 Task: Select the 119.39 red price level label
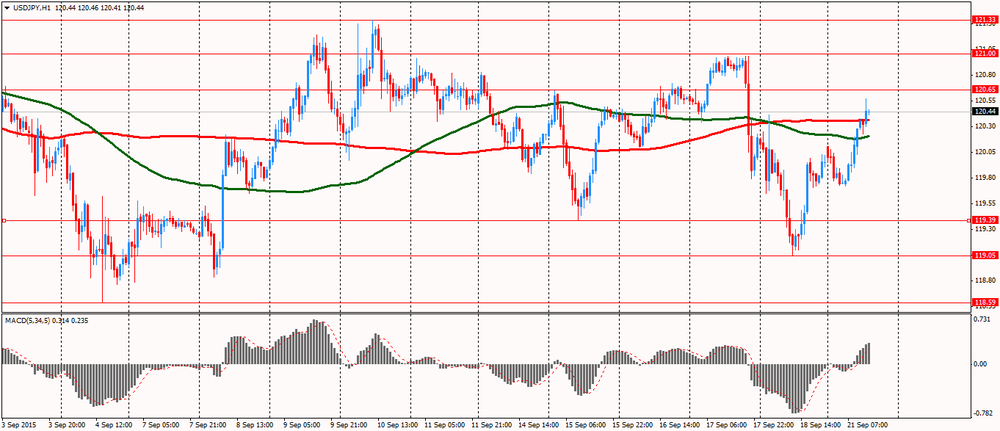click(985, 221)
